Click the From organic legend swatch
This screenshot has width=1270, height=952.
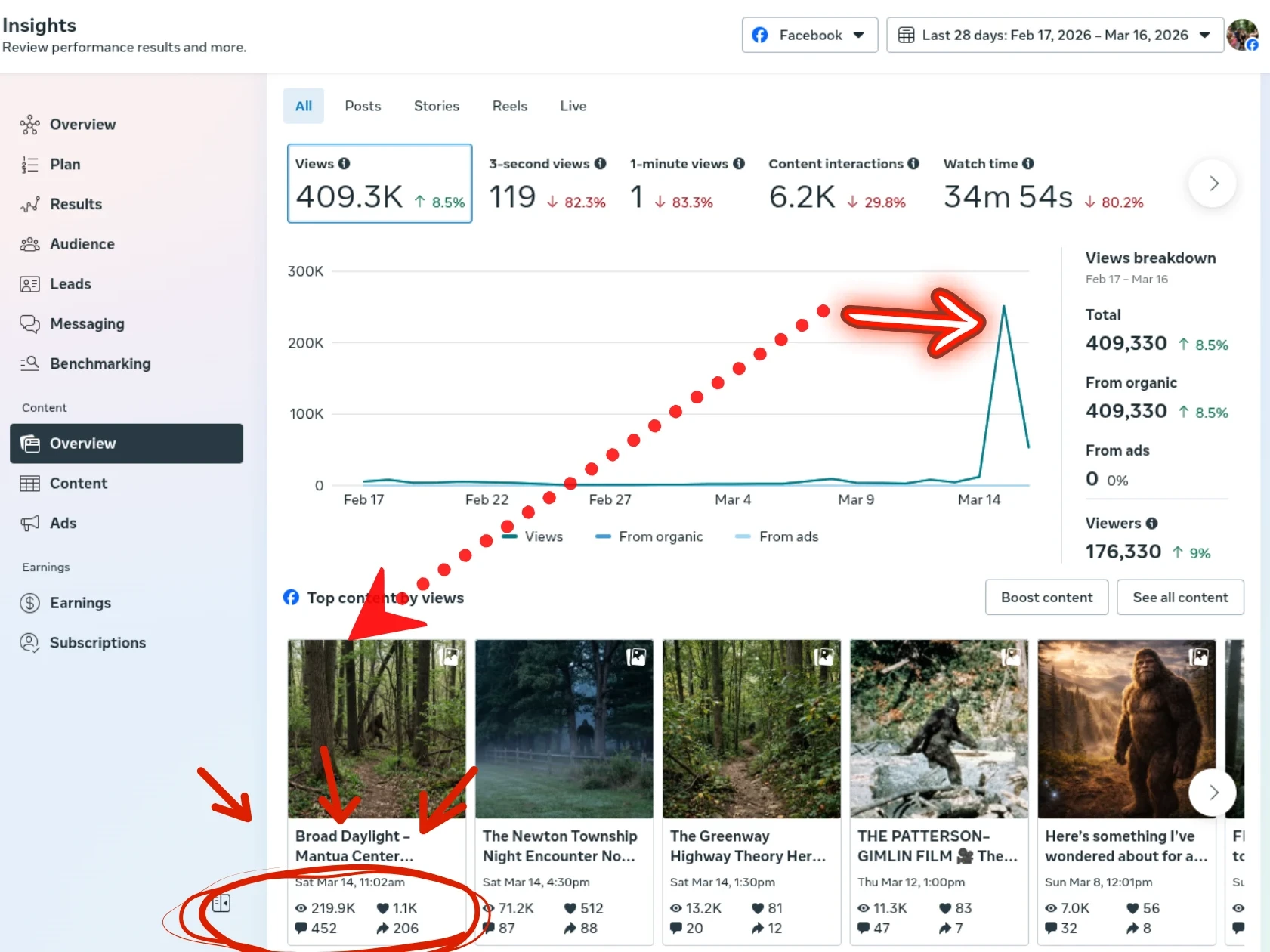[603, 536]
